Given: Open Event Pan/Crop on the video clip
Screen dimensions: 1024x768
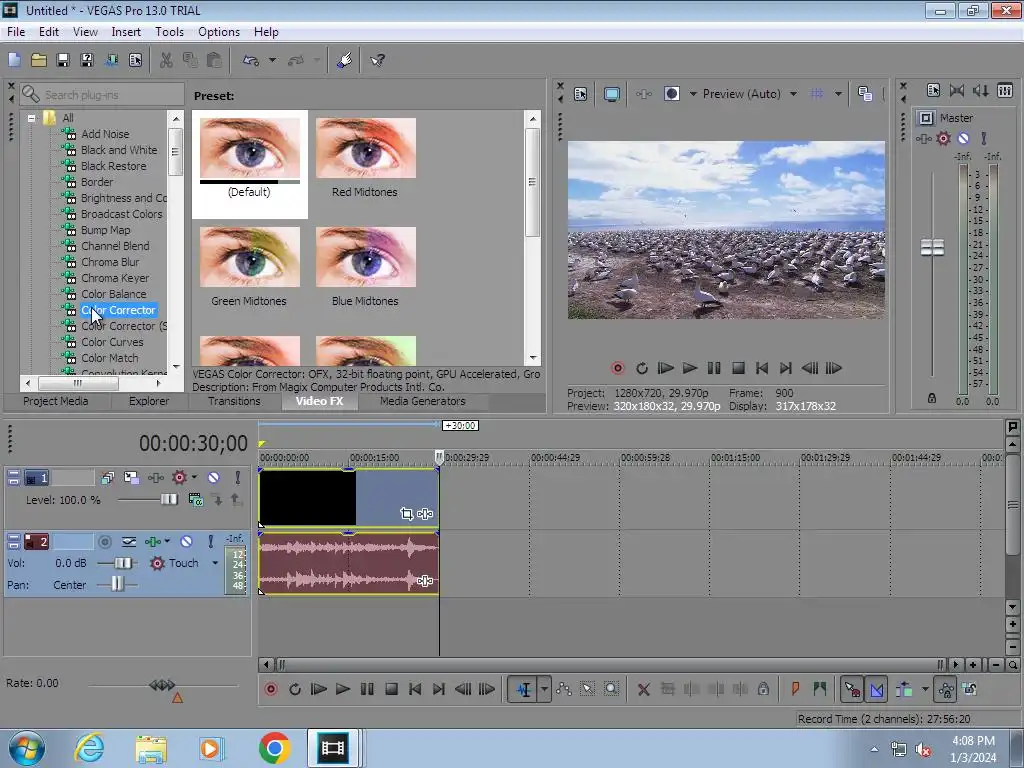Looking at the screenshot, I should click(406, 514).
